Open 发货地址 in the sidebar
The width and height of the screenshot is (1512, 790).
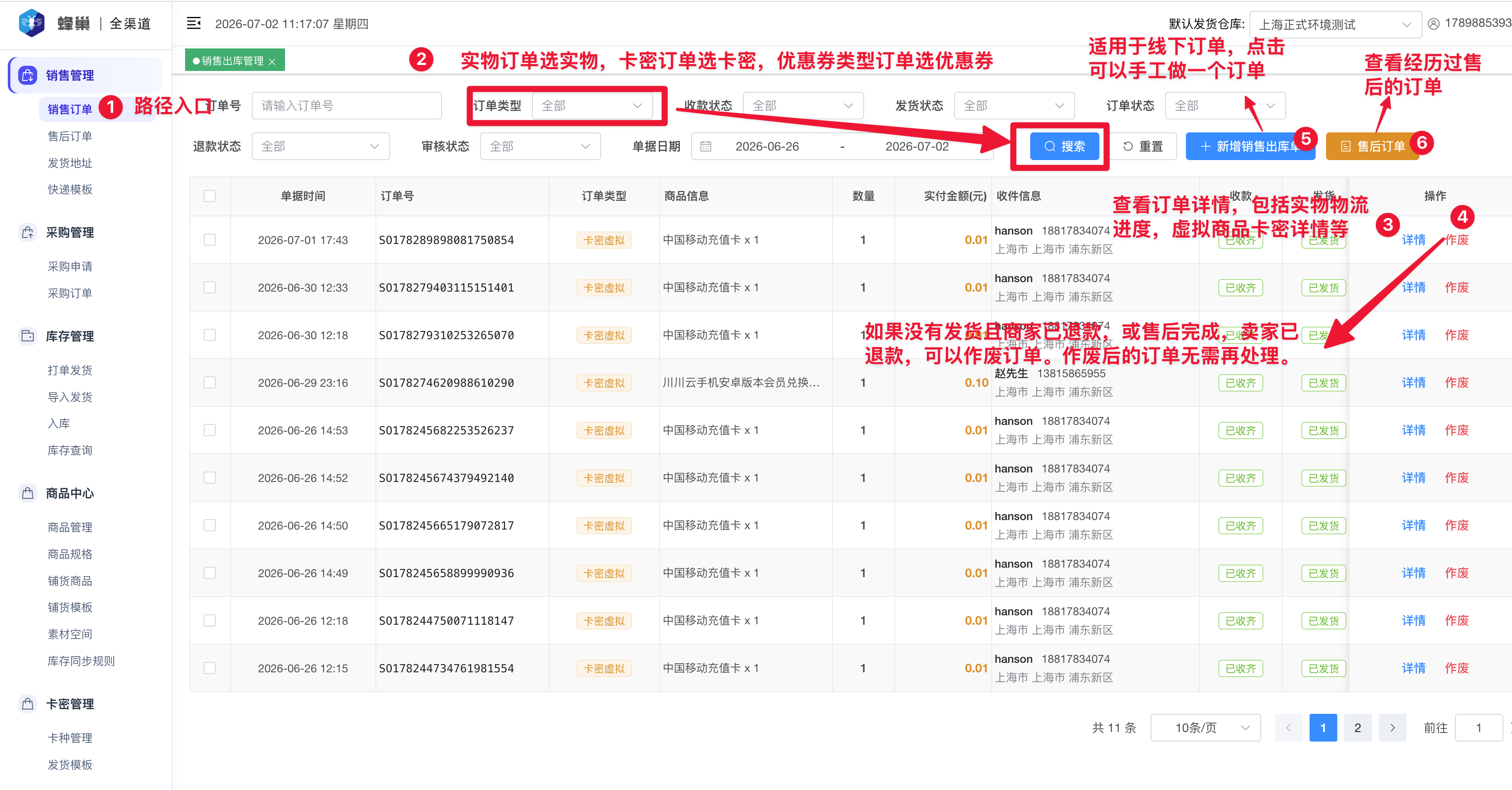click(70, 163)
